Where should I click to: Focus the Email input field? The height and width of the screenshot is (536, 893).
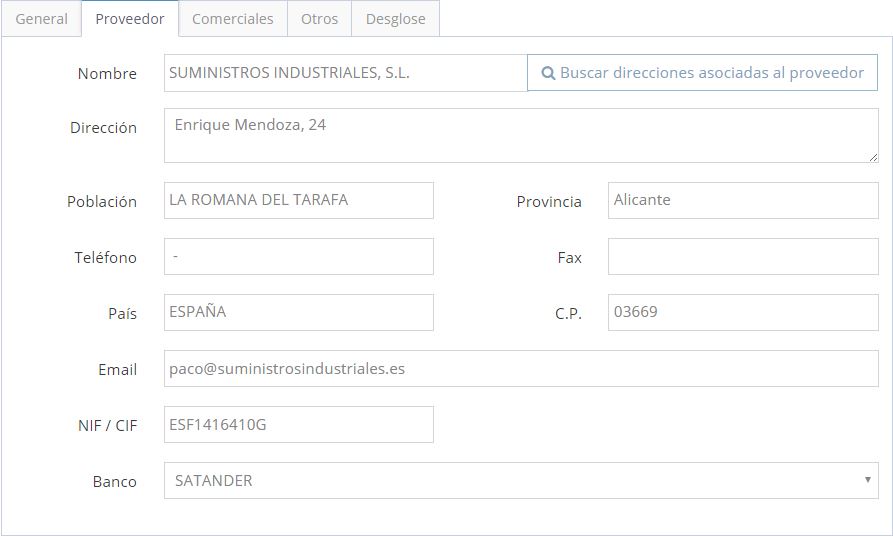[521, 369]
